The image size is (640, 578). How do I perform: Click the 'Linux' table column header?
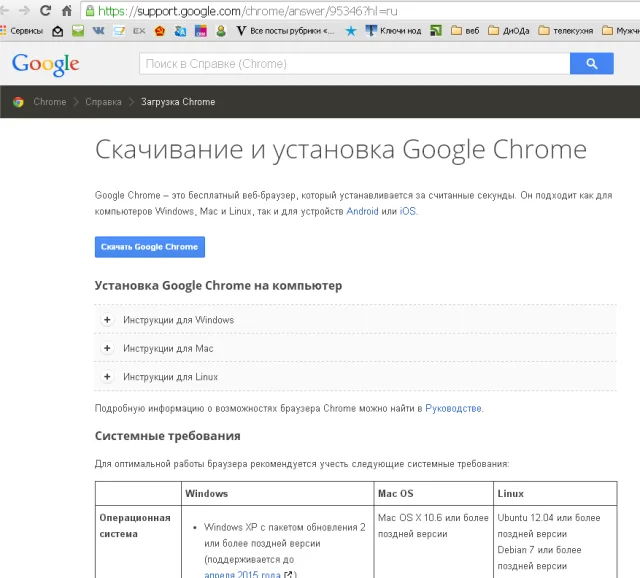(x=511, y=494)
